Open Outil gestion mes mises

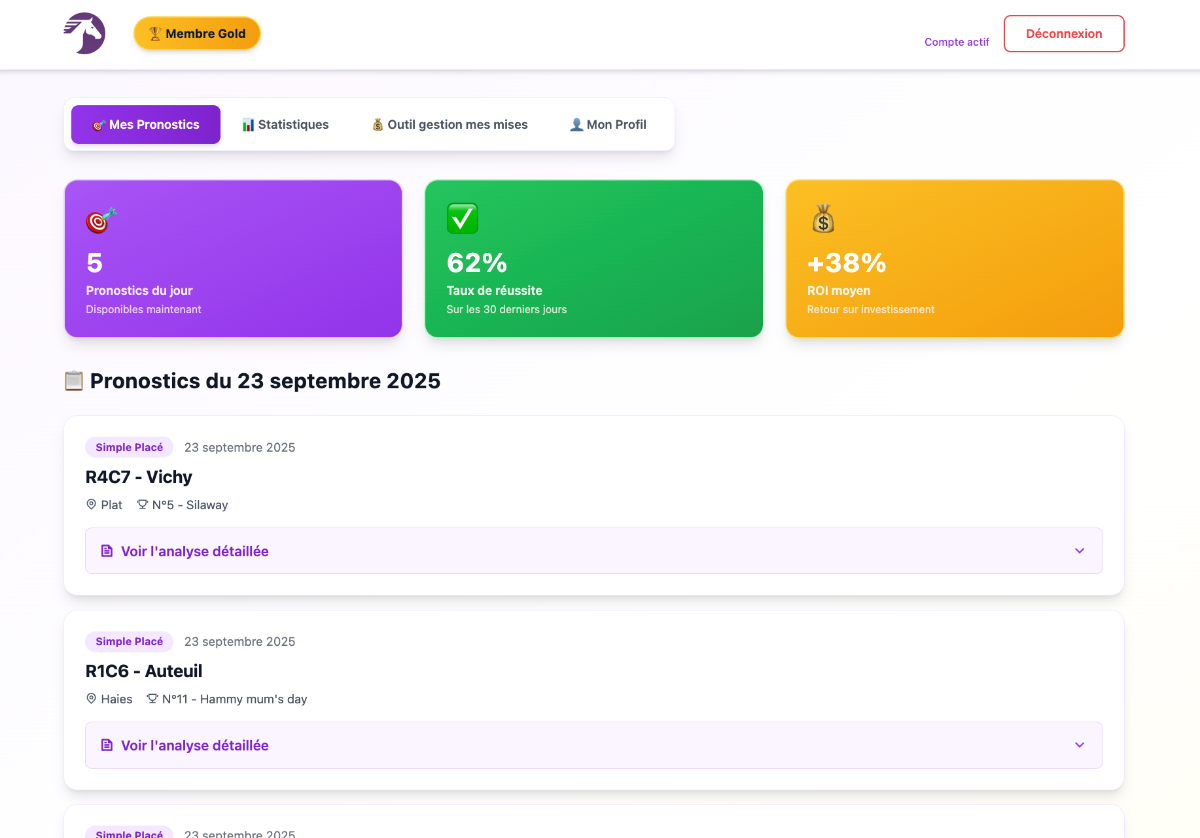pyautogui.click(x=447, y=124)
